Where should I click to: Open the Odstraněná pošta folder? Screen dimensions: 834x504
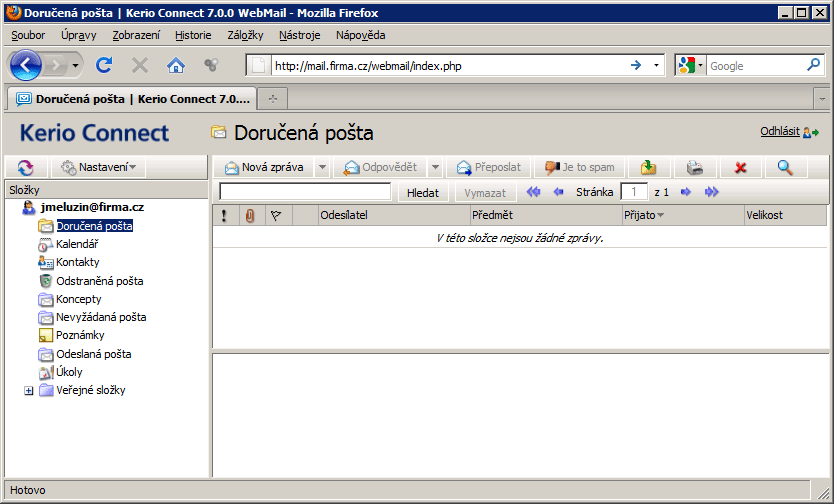click(99, 281)
